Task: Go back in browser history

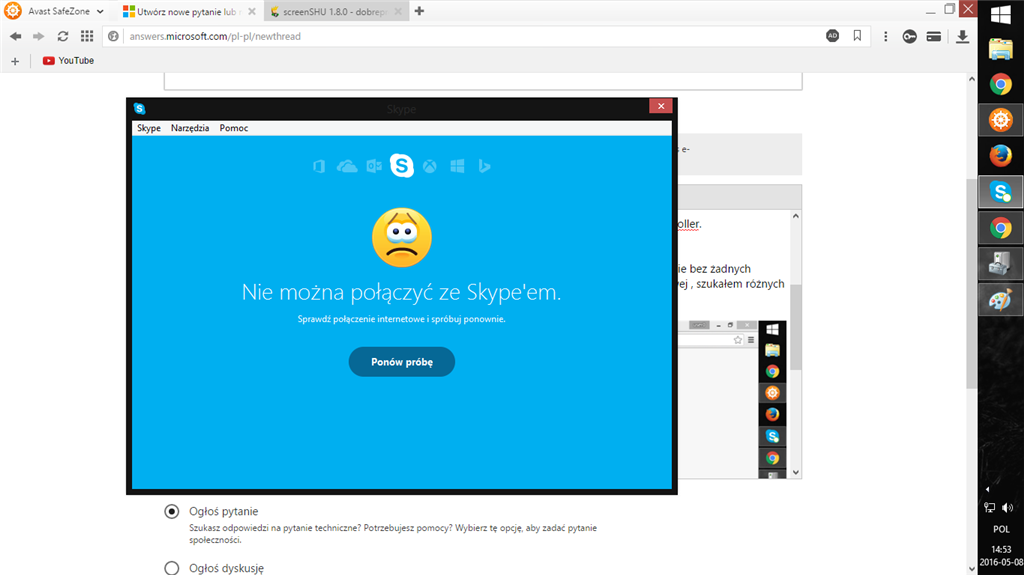Action: click(16, 37)
